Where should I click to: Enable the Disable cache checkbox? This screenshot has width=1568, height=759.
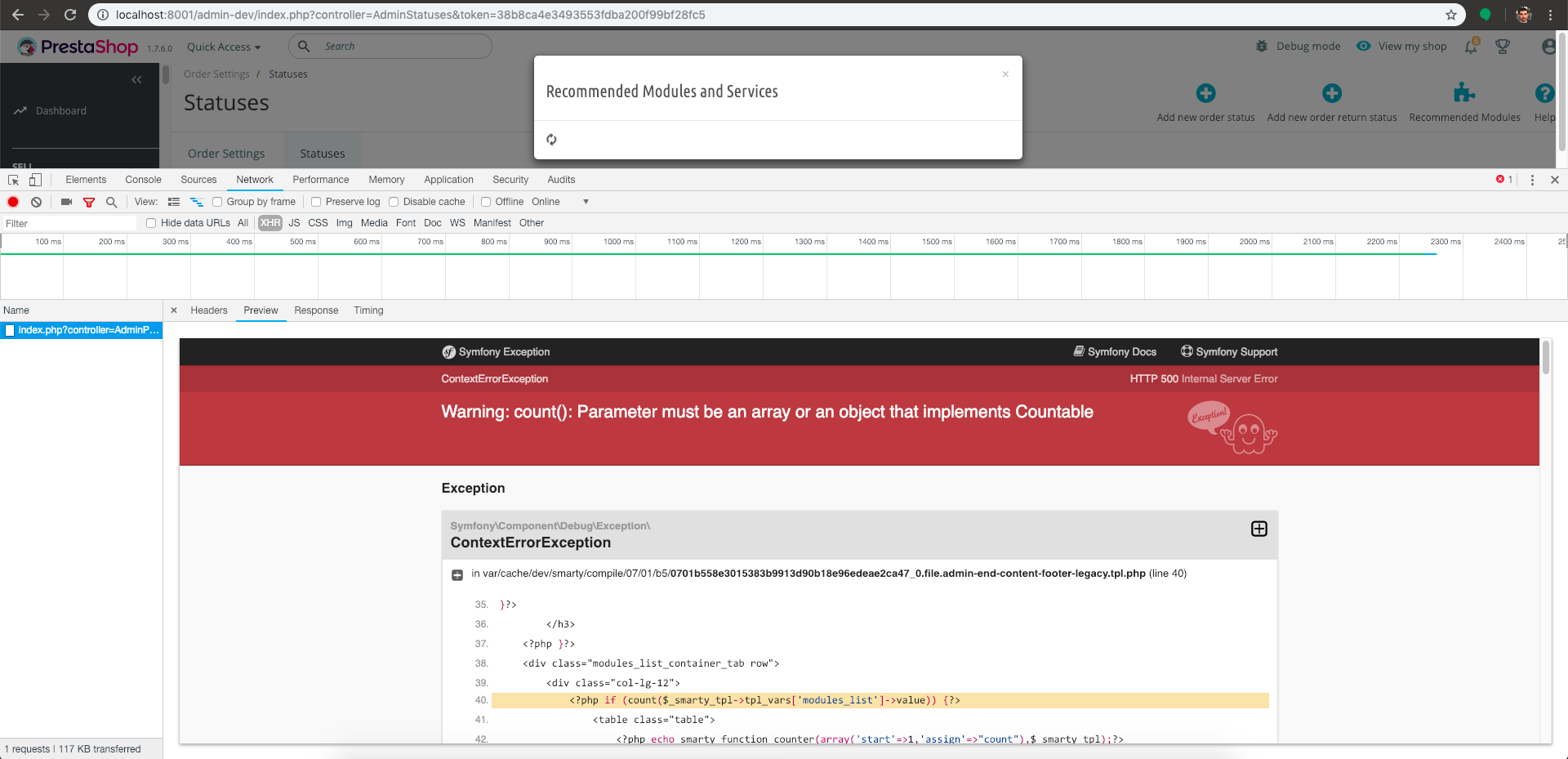(x=394, y=202)
